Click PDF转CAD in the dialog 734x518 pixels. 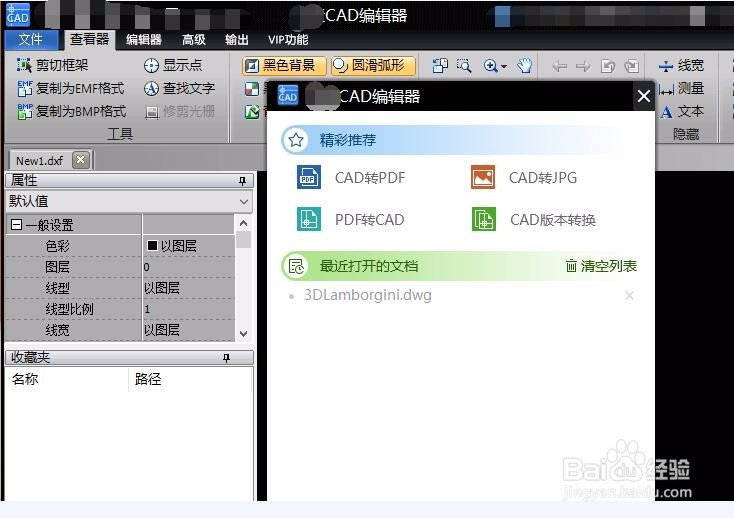[x=351, y=219]
